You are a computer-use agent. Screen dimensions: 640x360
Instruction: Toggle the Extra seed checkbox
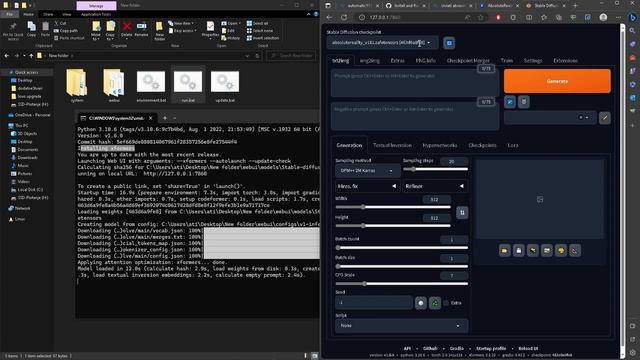tap(446, 303)
